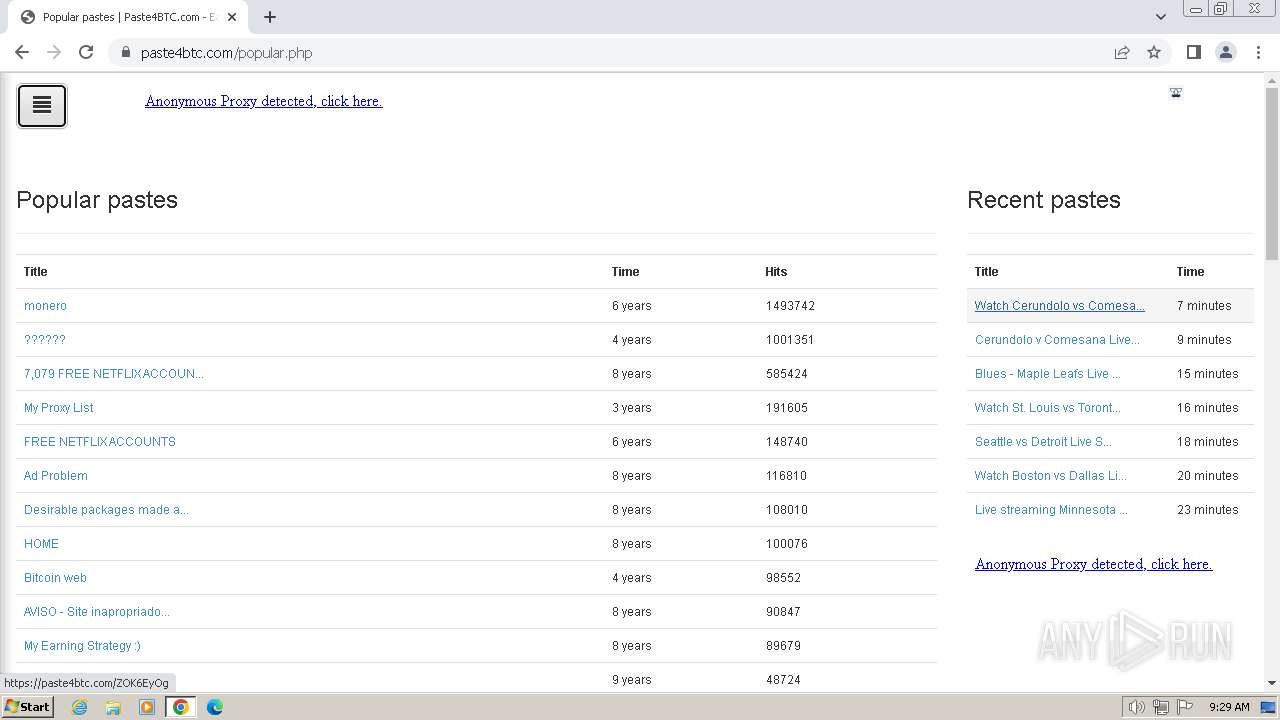Switch to Chrome in taskbar
Screen dimensions: 1280x720
[x=181, y=707]
